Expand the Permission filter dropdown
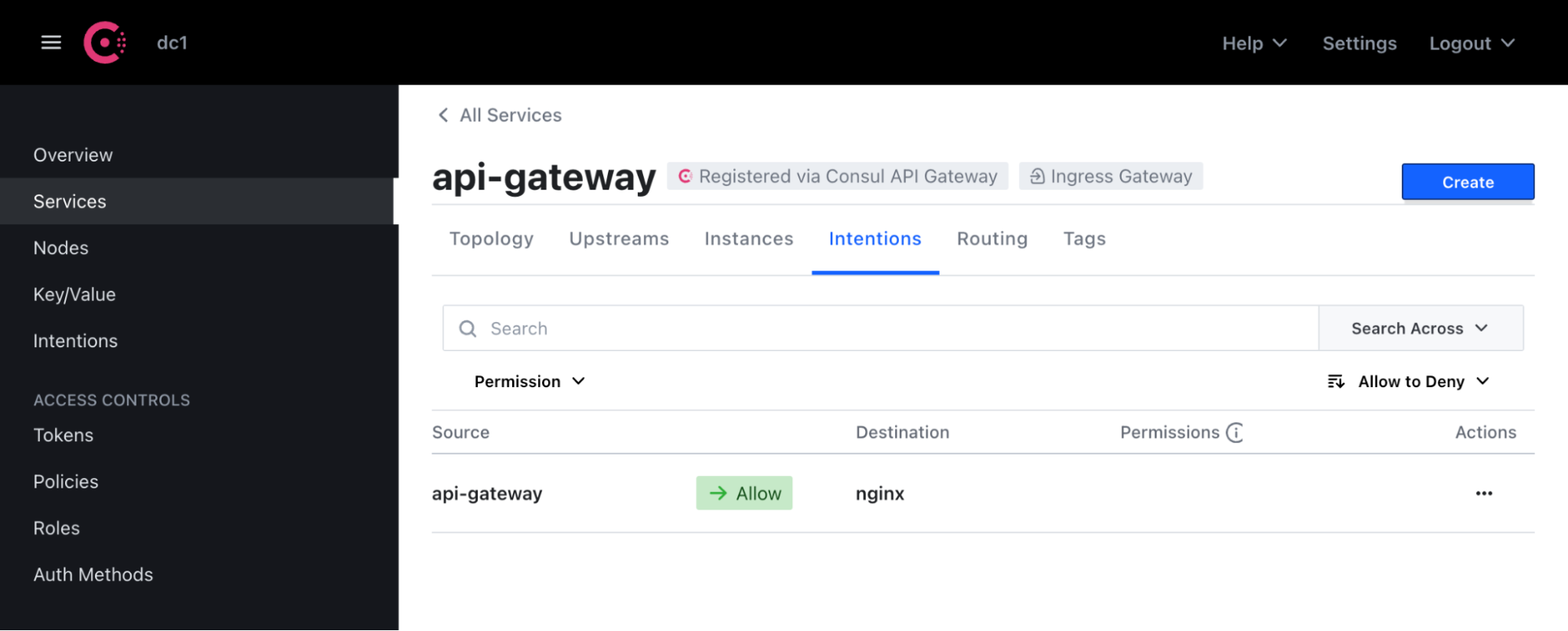 [529, 381]
